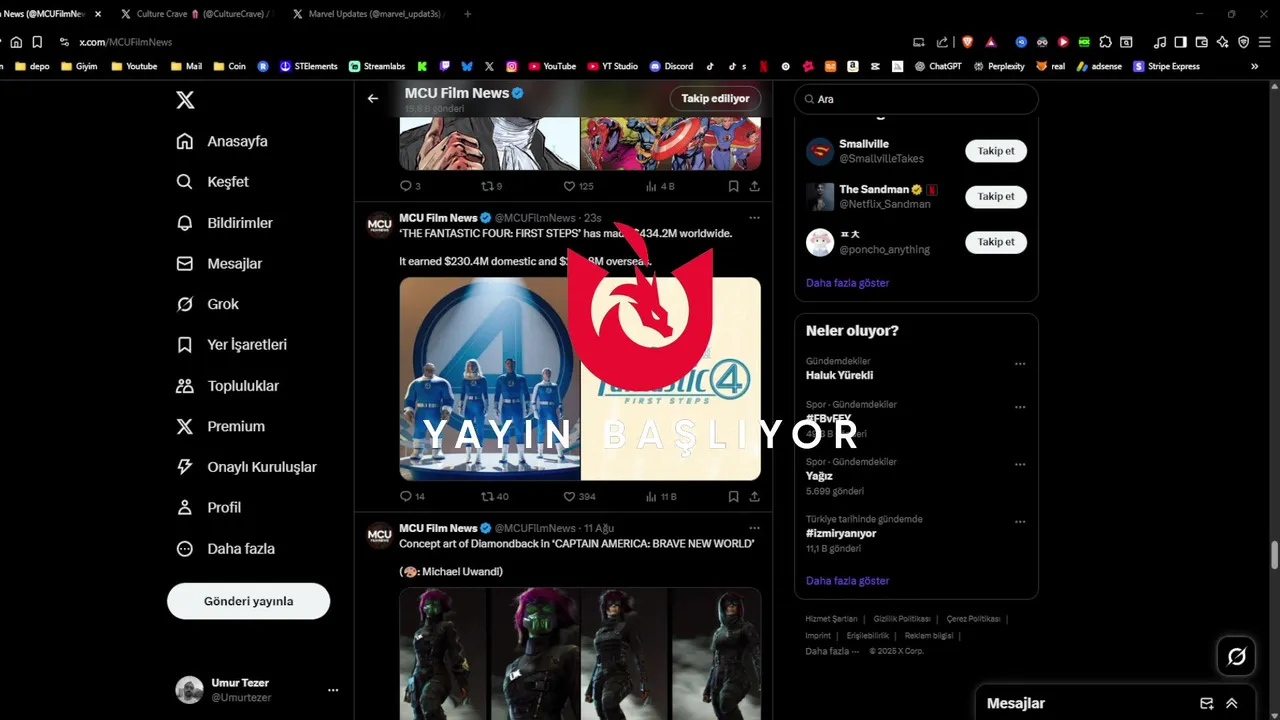Open more options for the Yağız trend

click(1020, 465)
